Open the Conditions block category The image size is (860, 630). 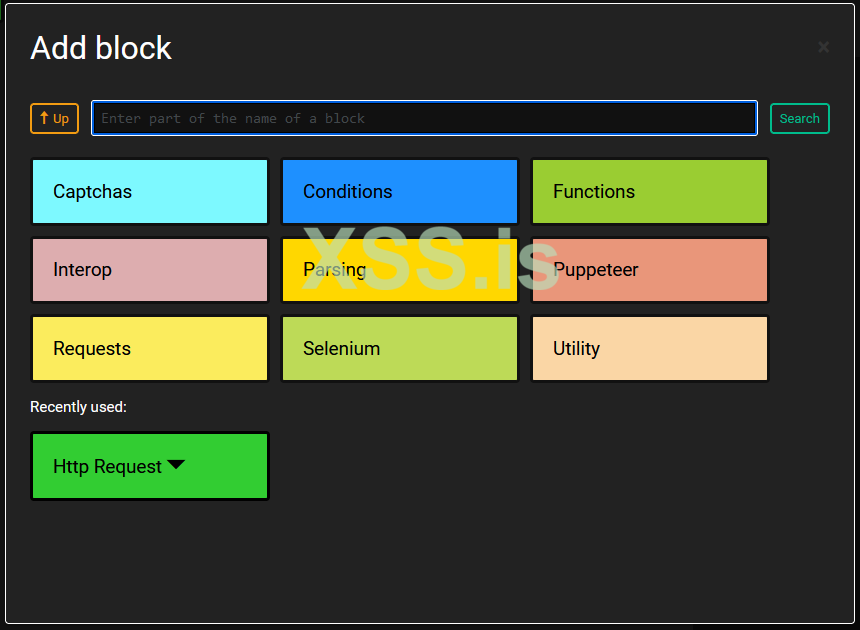click(400, 191)
